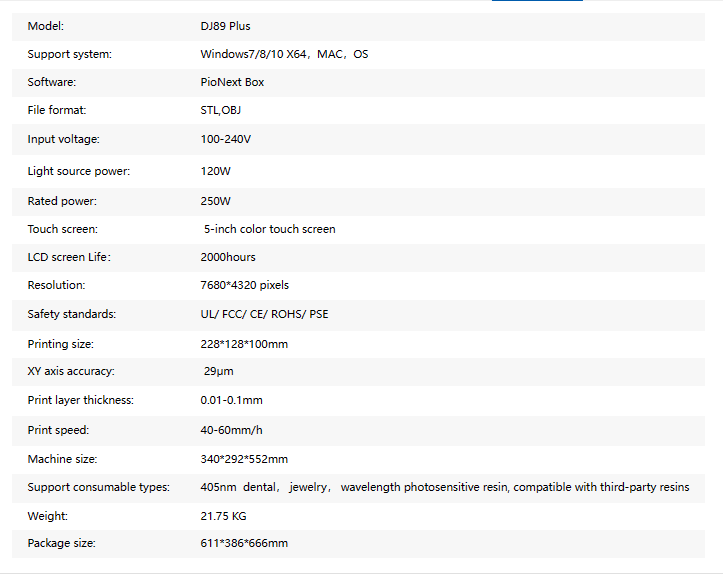
Task: Click the 'Support system:' label
Action: tap(70, 54)
